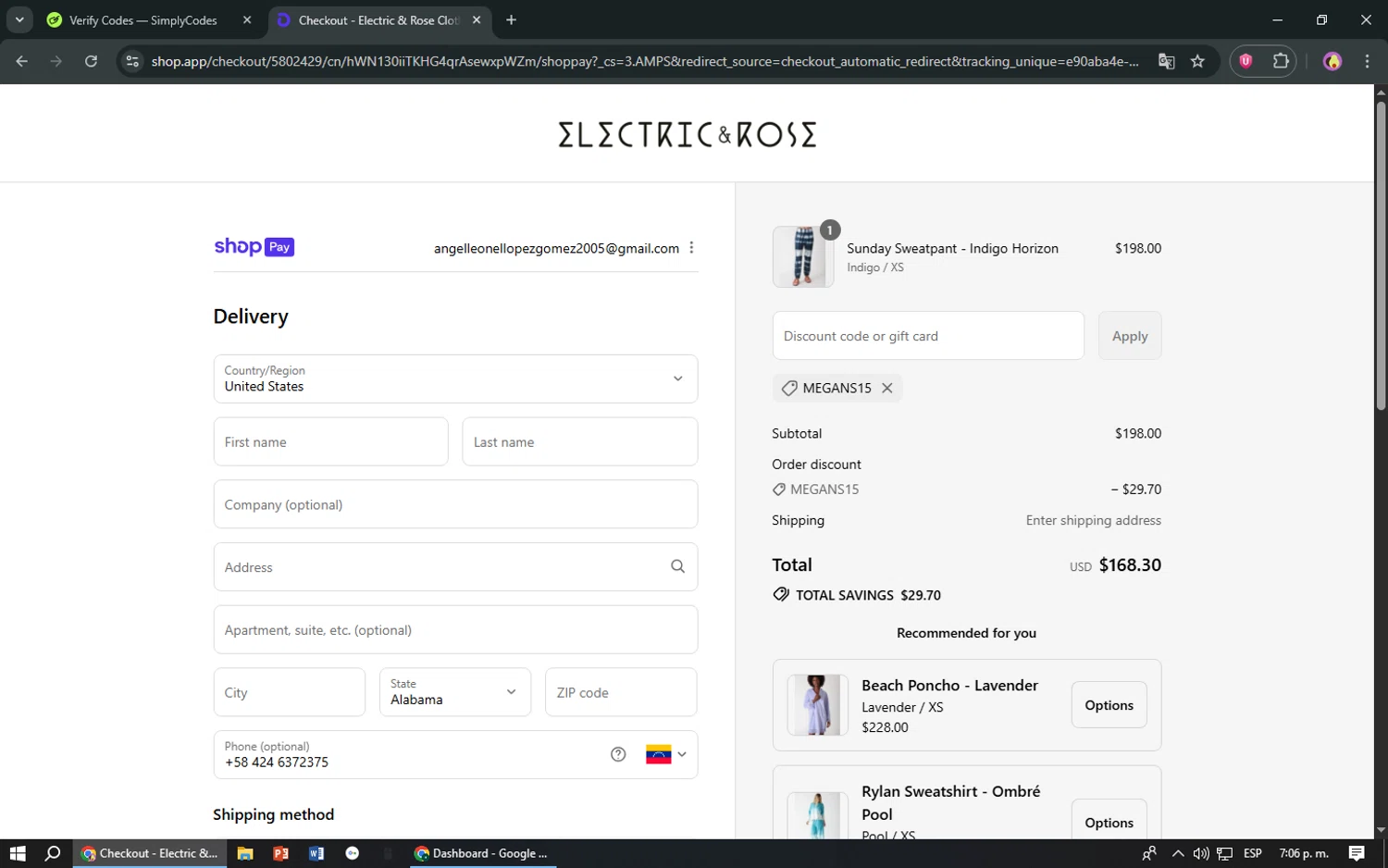1388x868 pixels.
Task: Open a new browser tab
Action: pyautogui.click(x=511, y=19)
